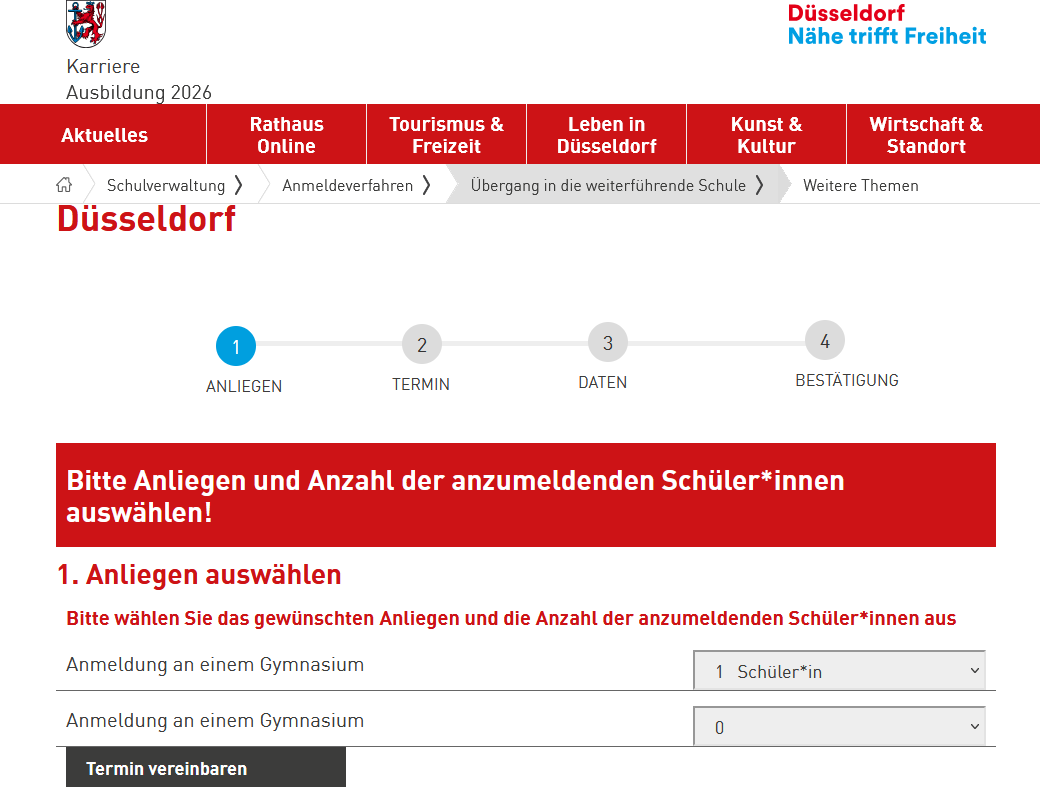The image size is (1040, 810).
Task: Open the '1 Schüler*in' dropdown
Action: 839,671
